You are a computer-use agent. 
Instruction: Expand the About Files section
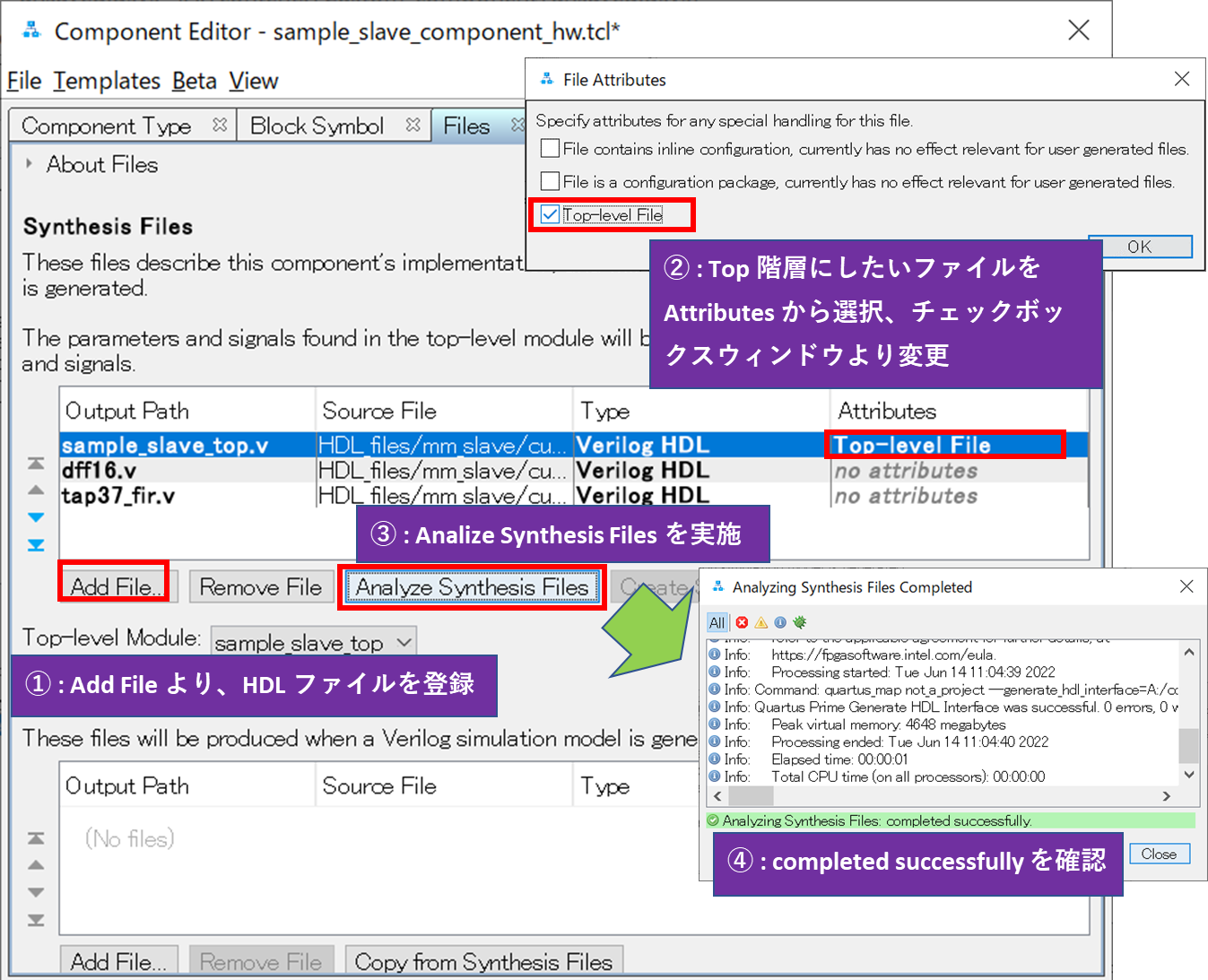pyautogui.click(x=28, y=164)
